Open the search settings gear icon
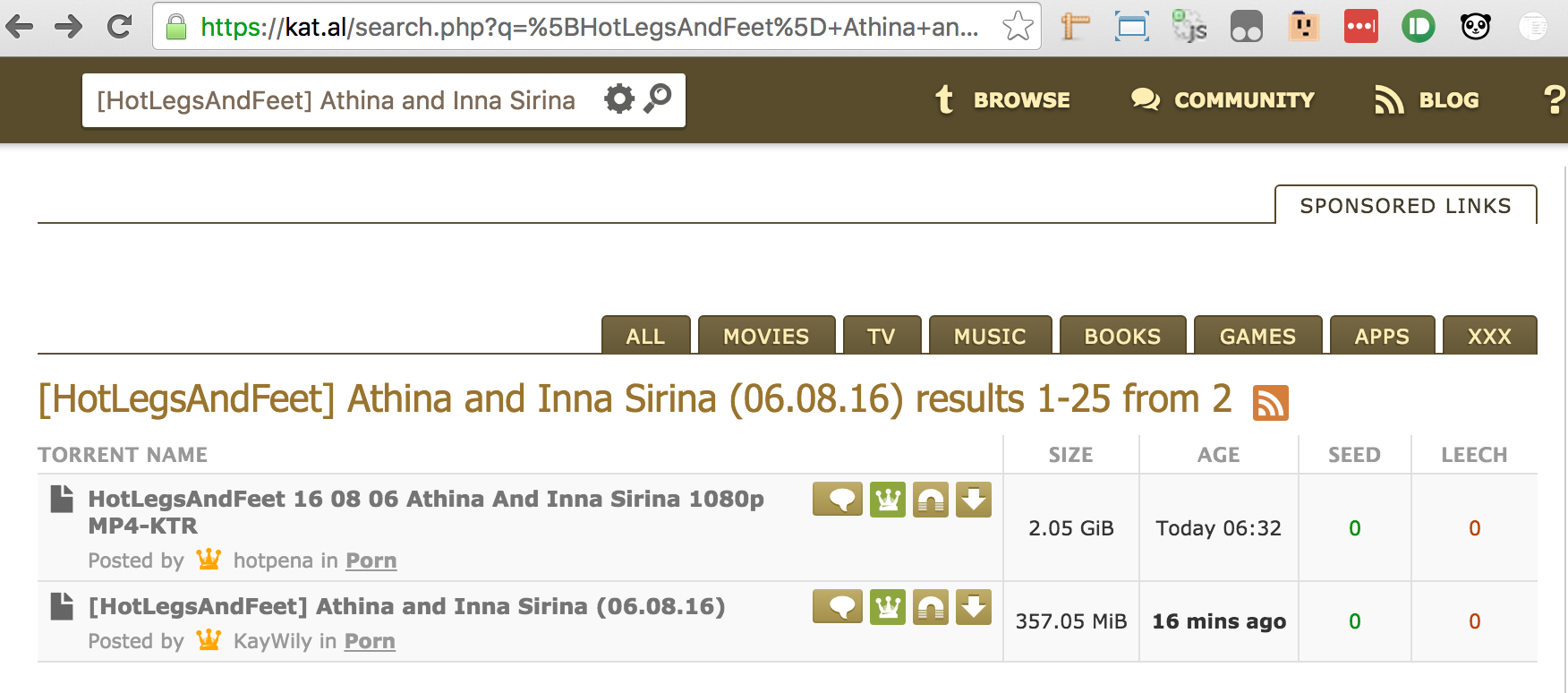The height and width of the screenshot is (693, 1568). click(619, 98)
